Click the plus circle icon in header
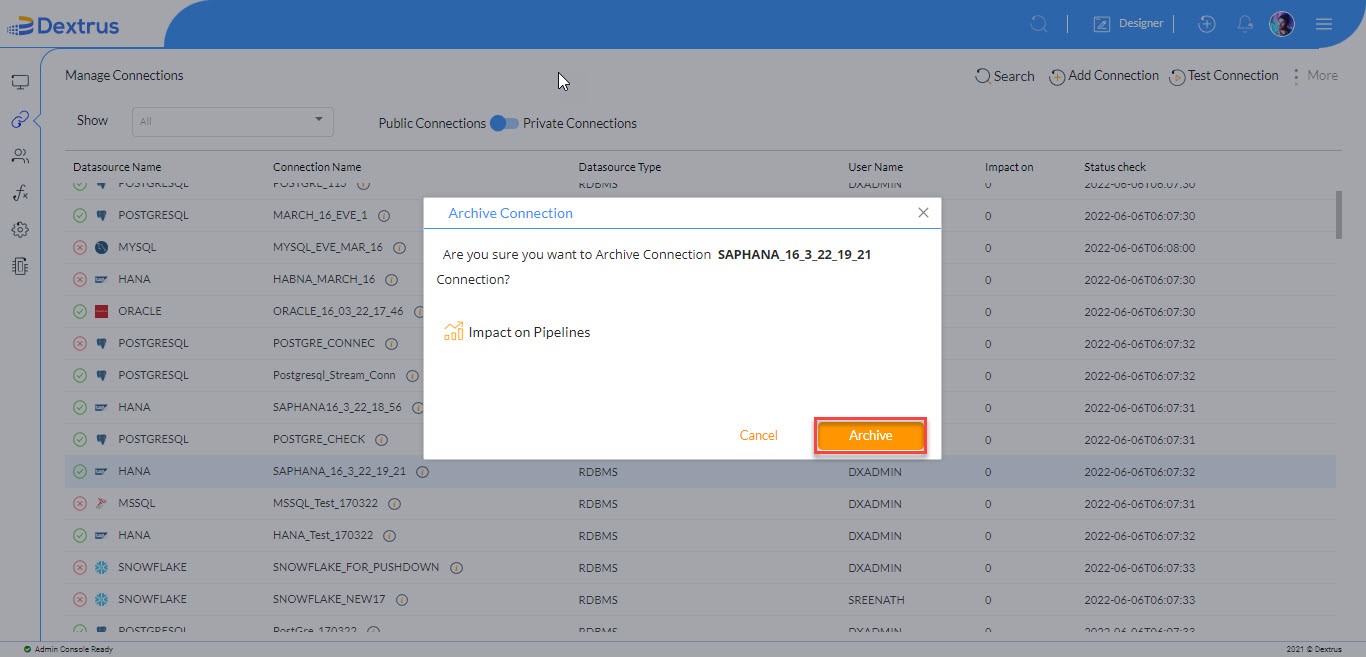This screenshot has width=1366, height=657. pos(1207,24)
